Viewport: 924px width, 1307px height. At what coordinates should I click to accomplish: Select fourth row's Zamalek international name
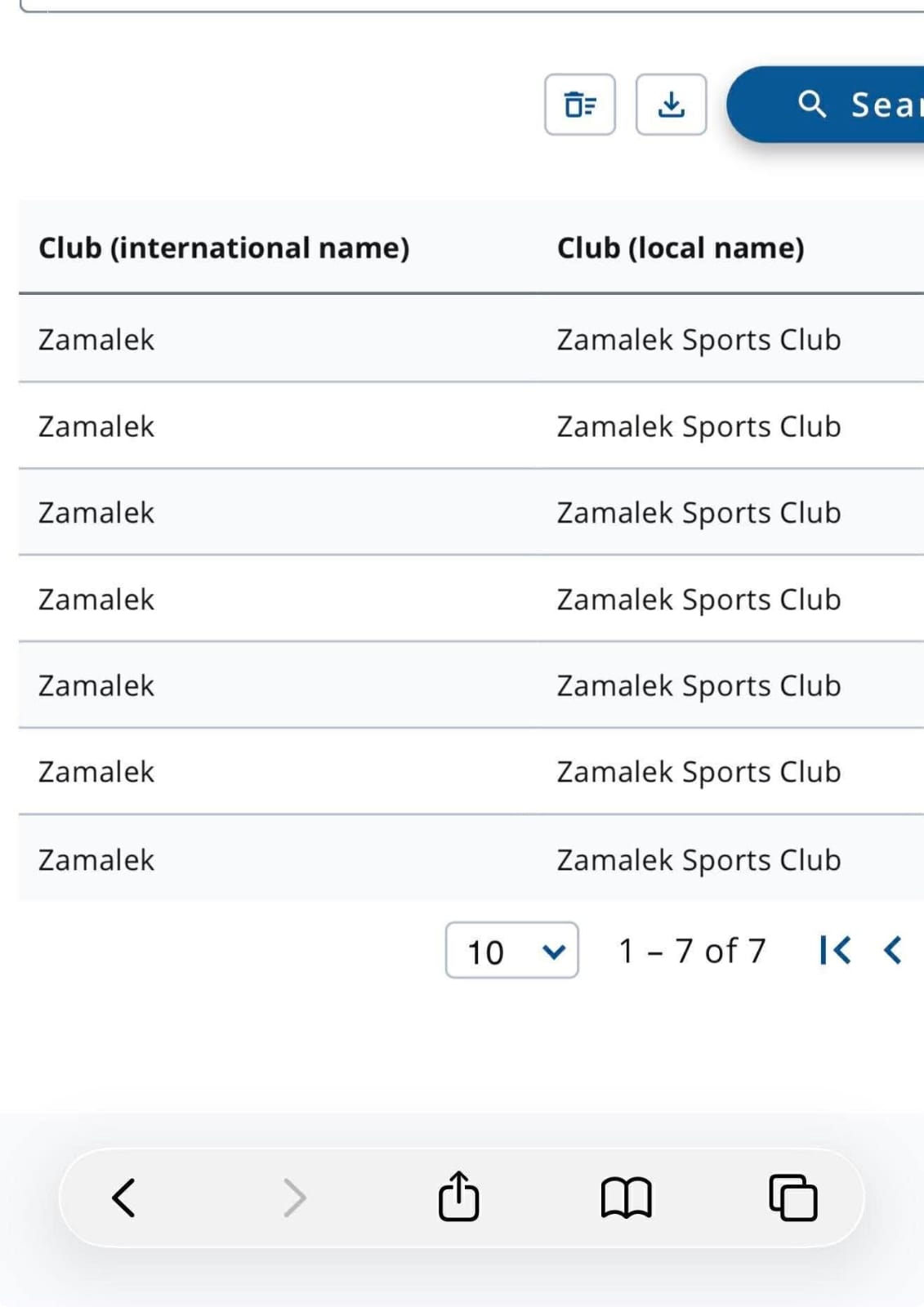pyautogui.click(x=96, y=600)
